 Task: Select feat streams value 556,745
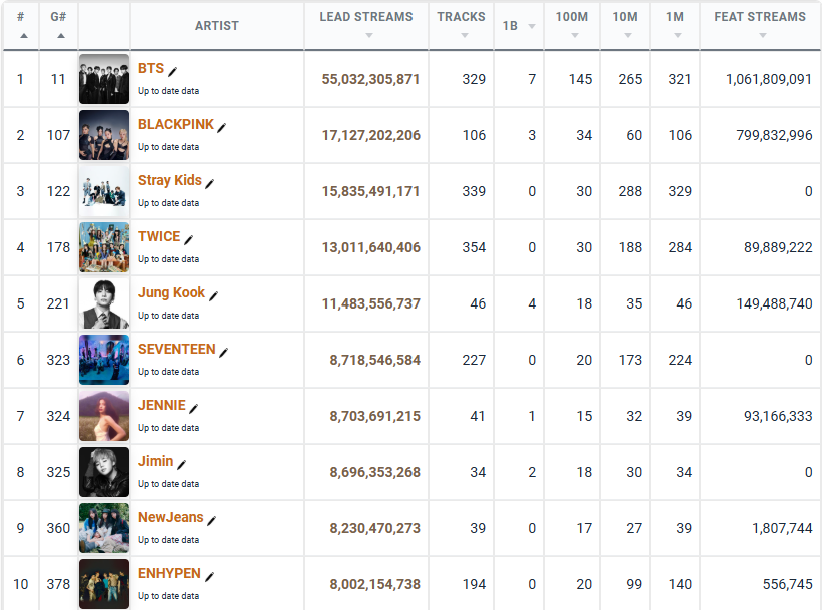click(788, 585)
